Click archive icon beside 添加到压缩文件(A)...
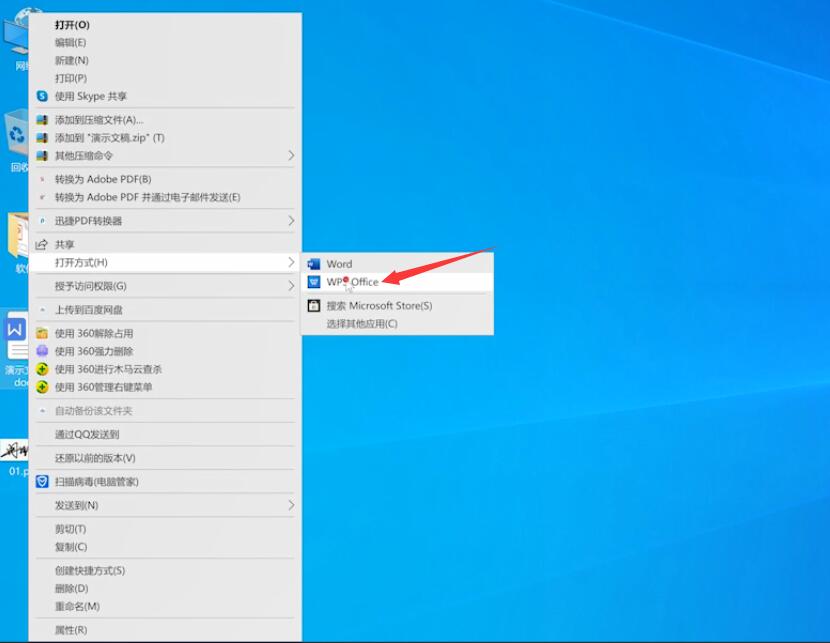 pos(42,120)
